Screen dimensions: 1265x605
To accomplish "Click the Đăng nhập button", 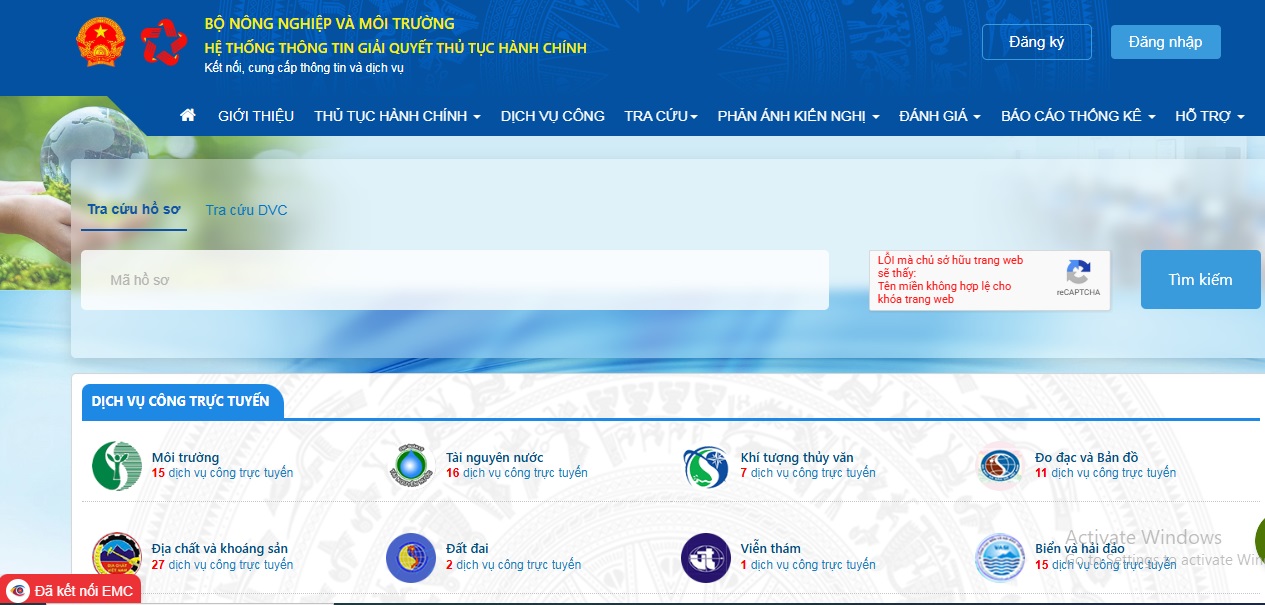I will (1166, 42).
